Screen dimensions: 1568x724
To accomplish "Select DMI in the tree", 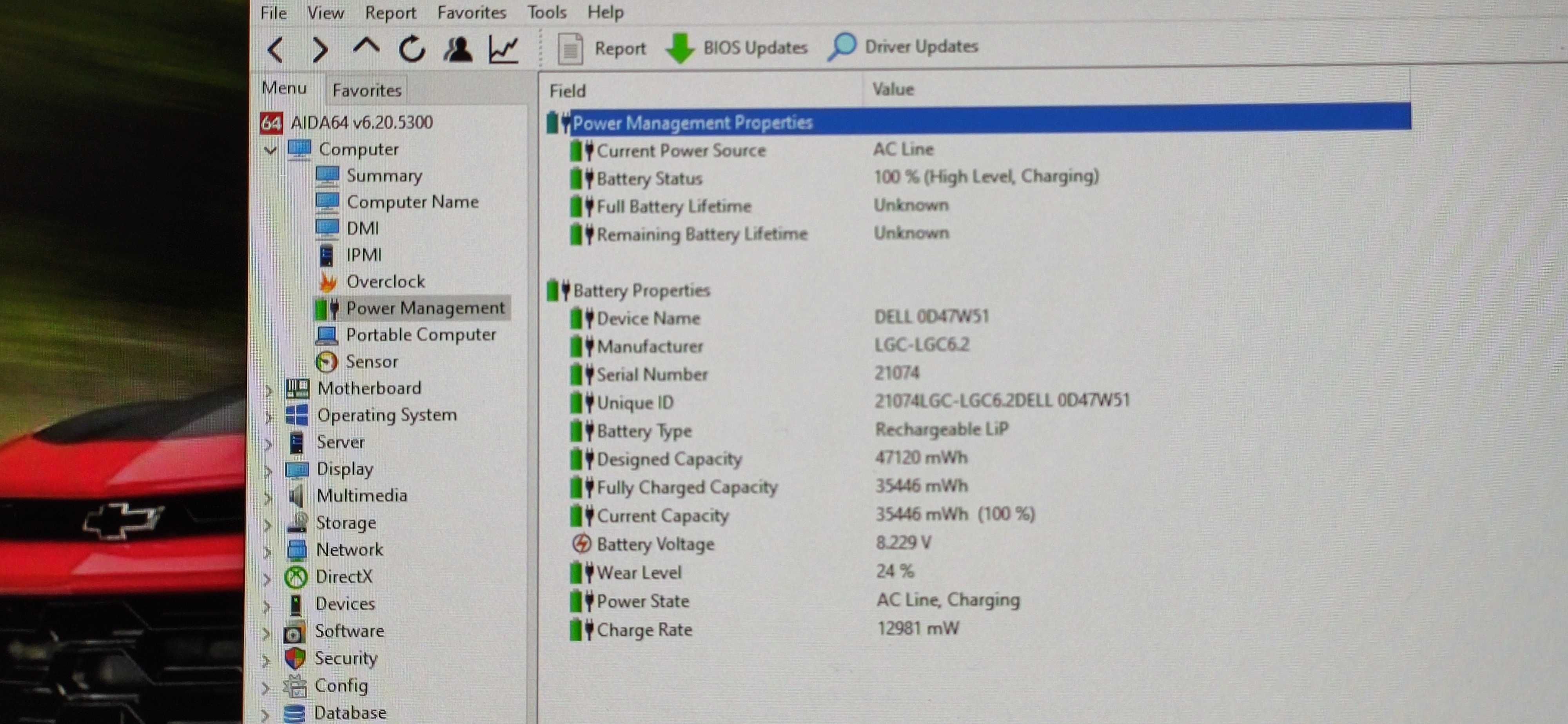I will click(362, 228).
